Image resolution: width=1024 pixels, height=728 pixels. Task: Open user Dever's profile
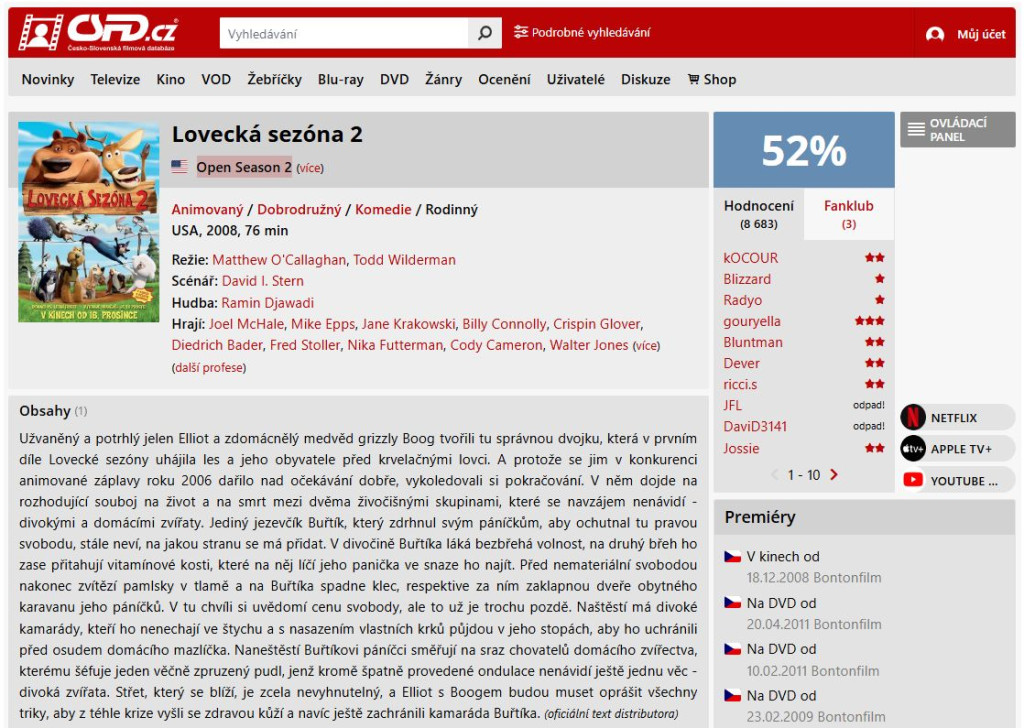coord(741,363)
